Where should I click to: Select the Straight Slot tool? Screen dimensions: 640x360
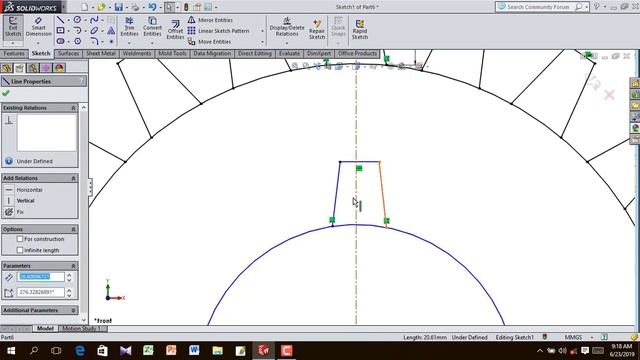[x=60, y=41]
